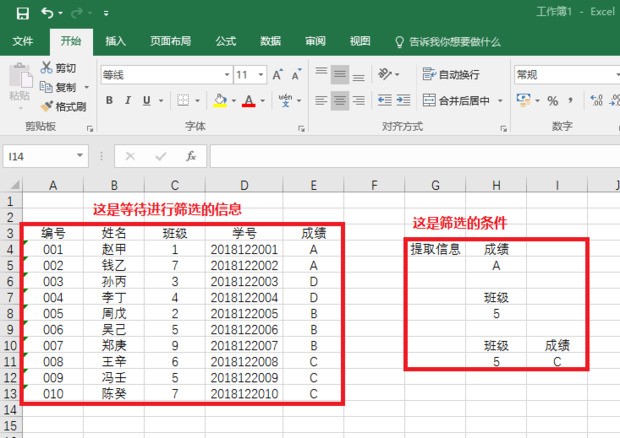Click the 粘贴 paste button
Viewport: 620px width, 438px height.
(x=19, y=85)
